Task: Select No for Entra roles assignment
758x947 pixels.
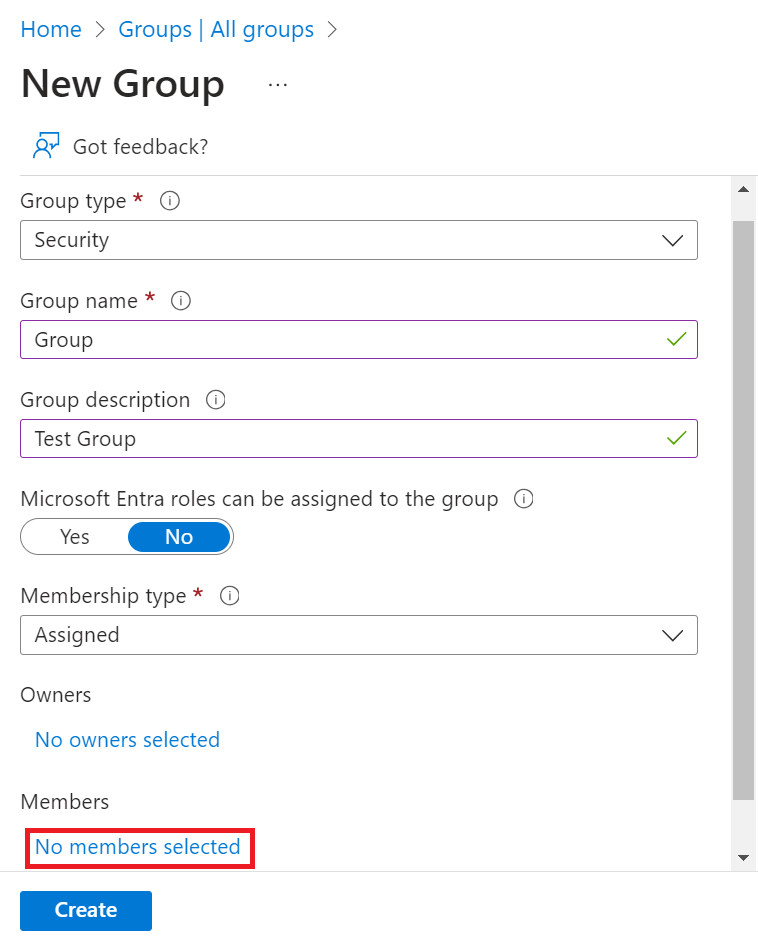Action: [x=179, y=537]
